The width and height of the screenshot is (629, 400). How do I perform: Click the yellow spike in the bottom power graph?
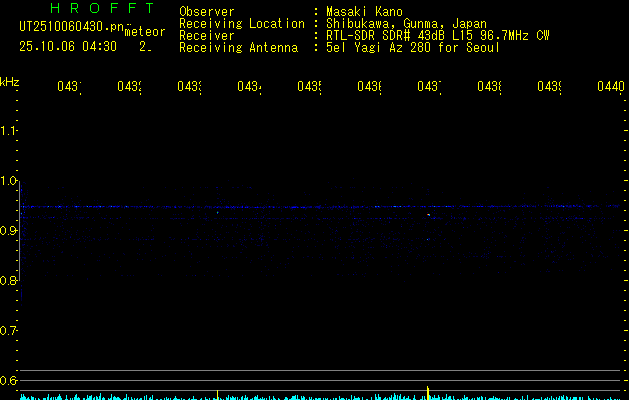click(x=428, y=392)
